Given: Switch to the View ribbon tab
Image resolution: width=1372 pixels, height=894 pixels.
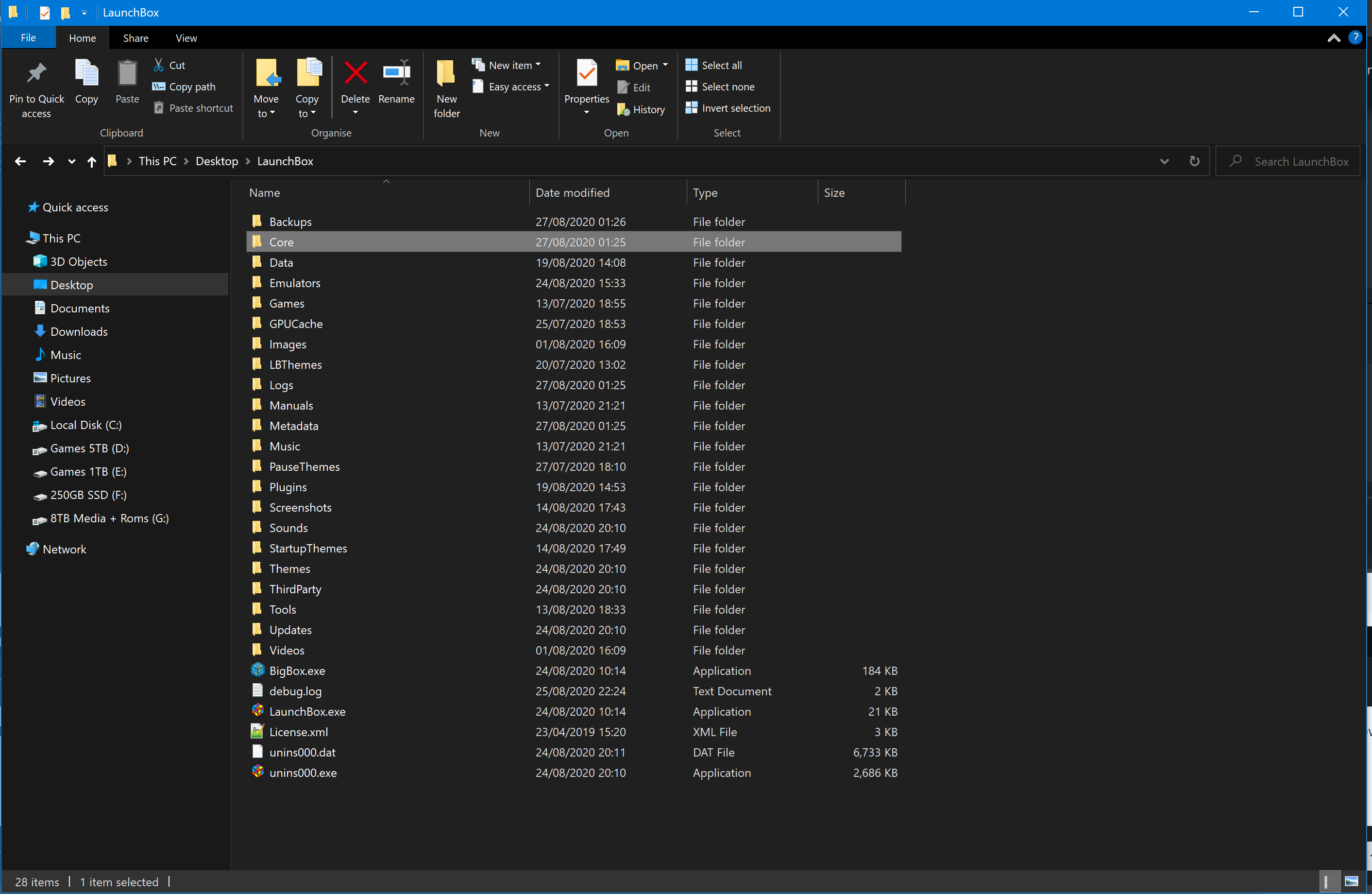Looking at the screenshot, I should 186,38.
